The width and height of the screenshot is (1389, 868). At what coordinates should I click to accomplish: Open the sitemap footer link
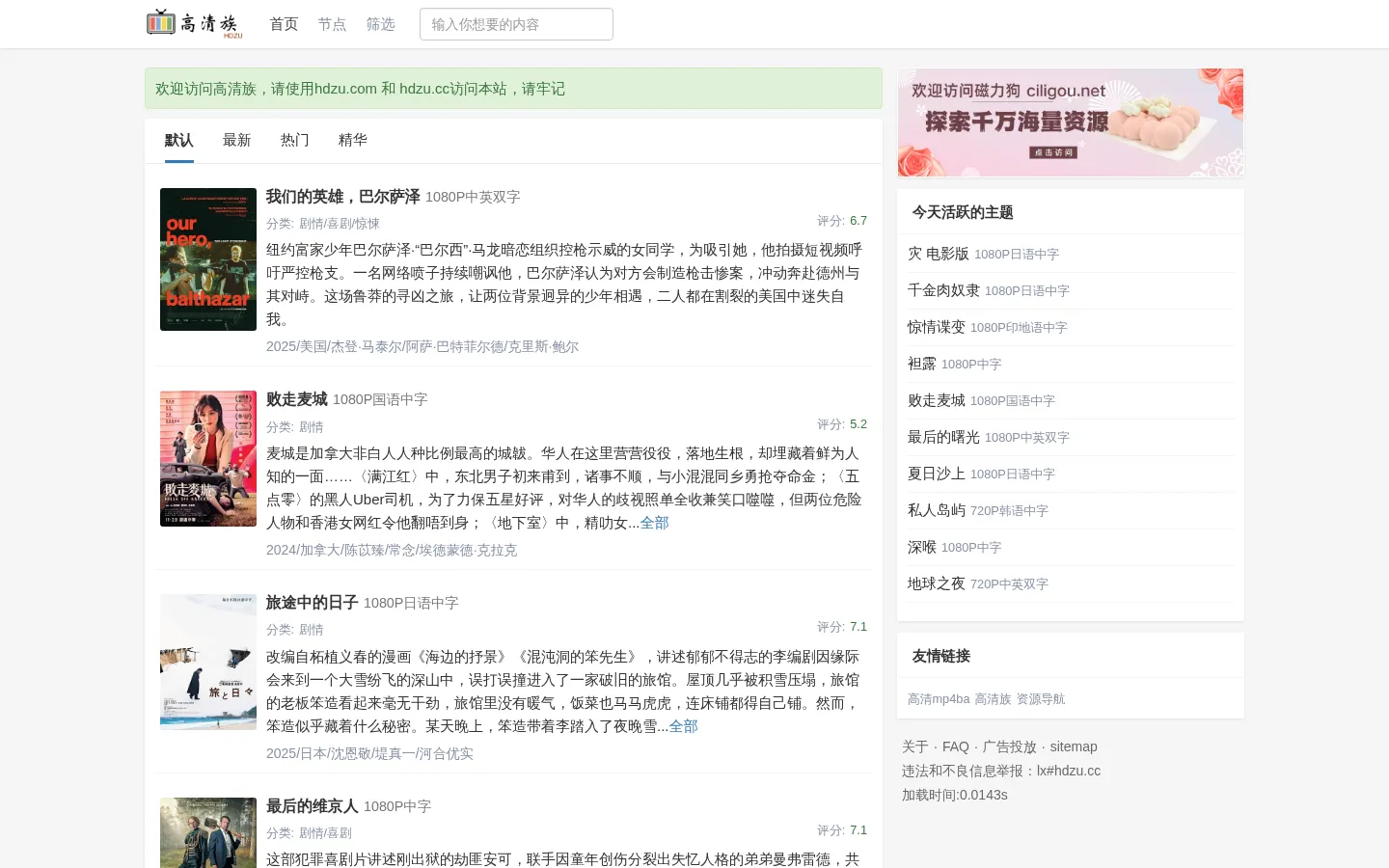click(1074, 746)
